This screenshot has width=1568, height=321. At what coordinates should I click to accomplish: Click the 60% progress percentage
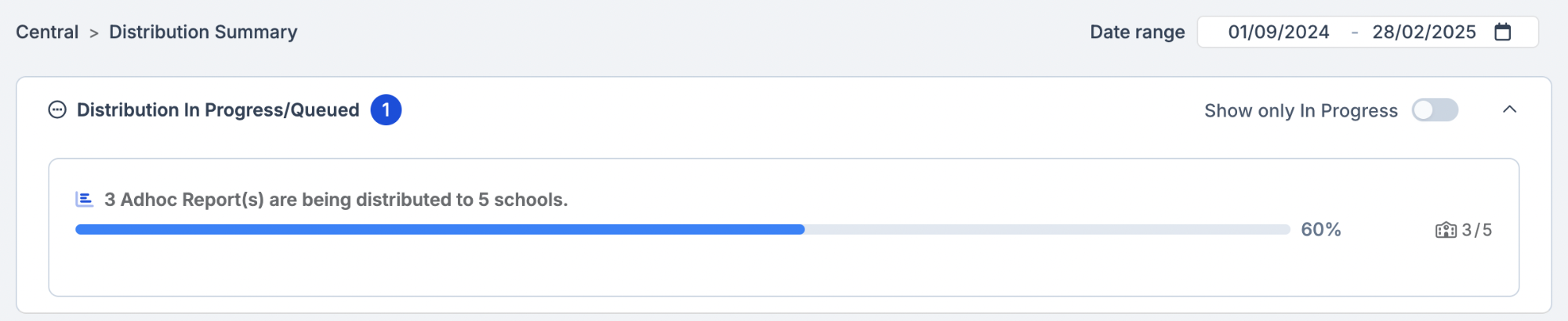(x=1321, y=229)
